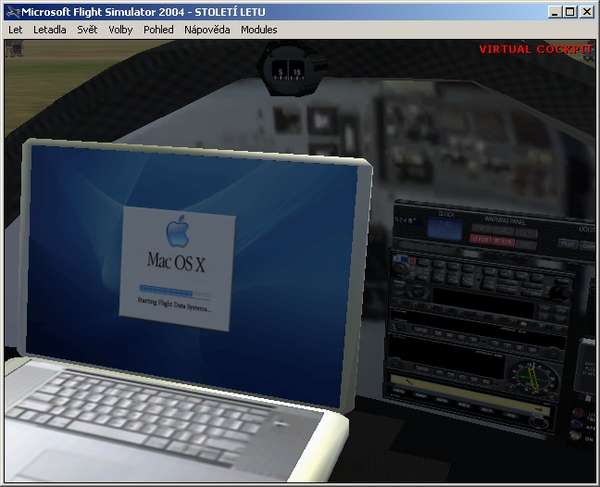Screen dimensions: 600x487
Task: Open the Let menu
Action: pos(15,30)
